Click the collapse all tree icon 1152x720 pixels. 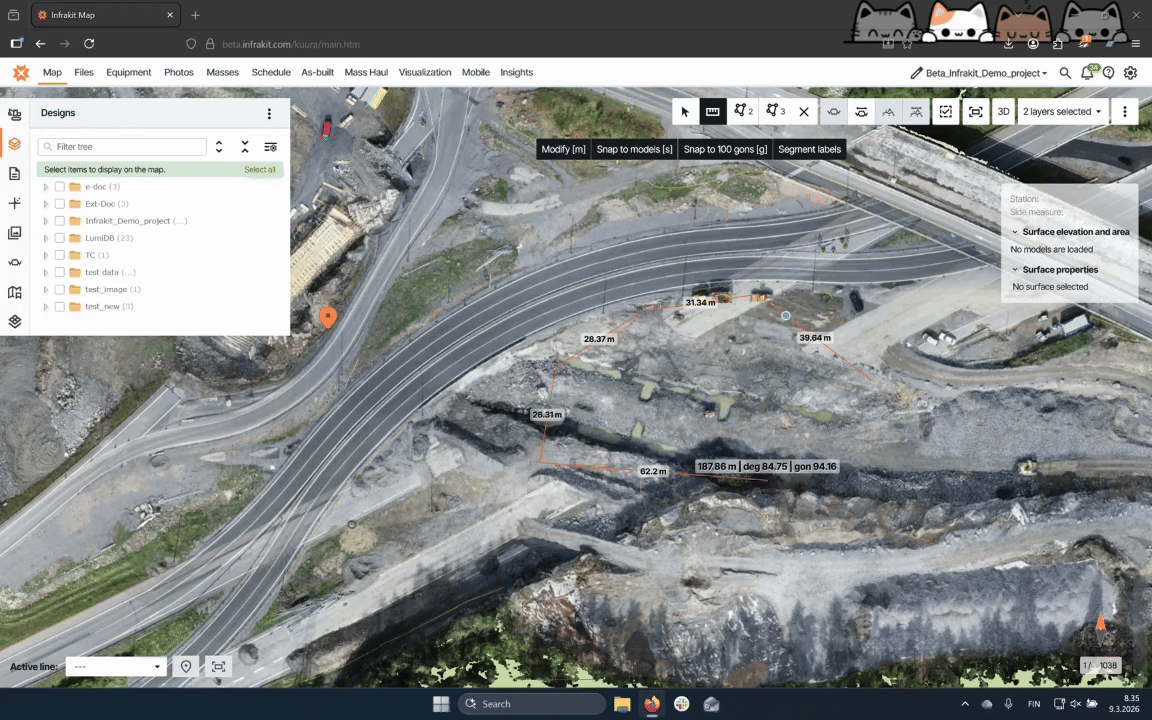[x=245, y=147]
